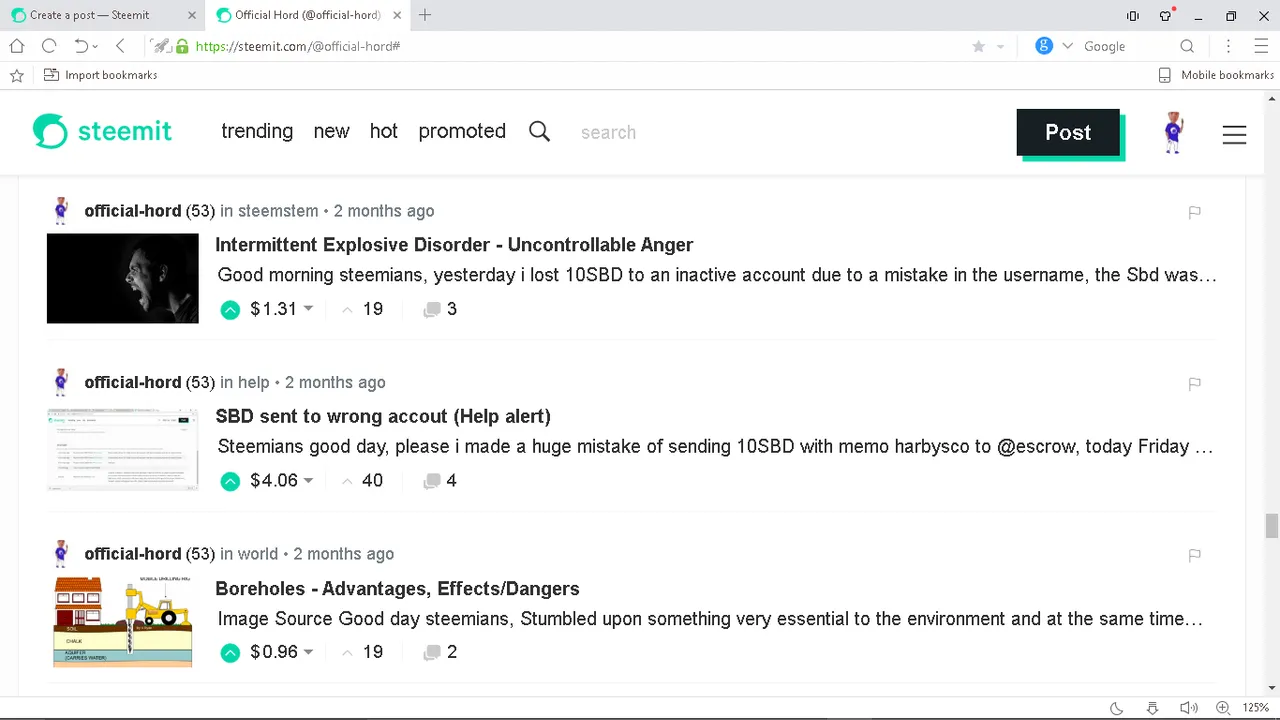Open the sidebar panel icon in title bar
The image size is (1280, 720).
1133,15
